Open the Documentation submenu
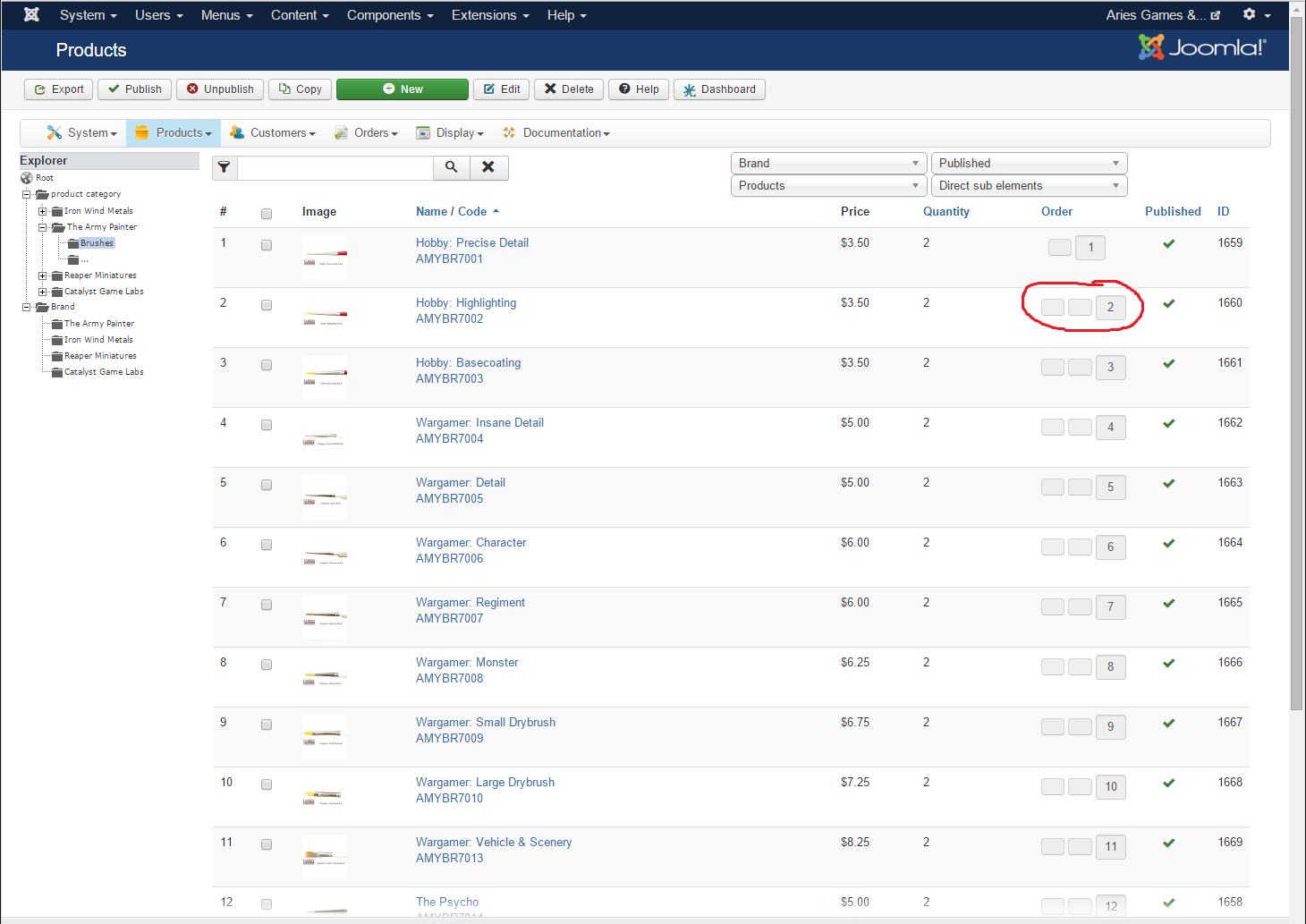 point(556,133)
